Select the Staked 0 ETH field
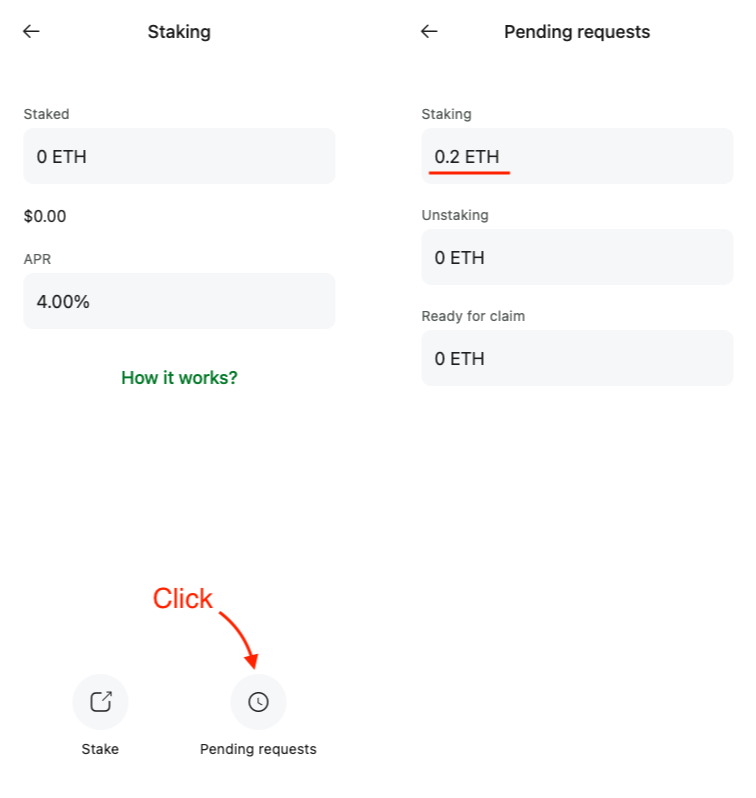This screenshot has height=798, width=756. pos(179,156)
